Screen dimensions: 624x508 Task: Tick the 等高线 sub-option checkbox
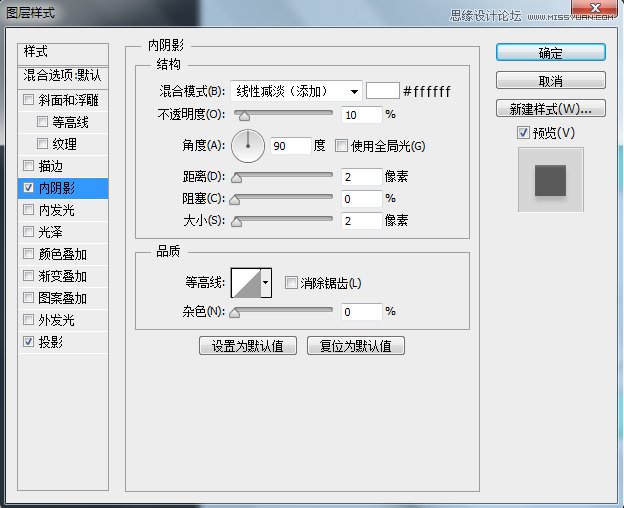tap(42, 121)
